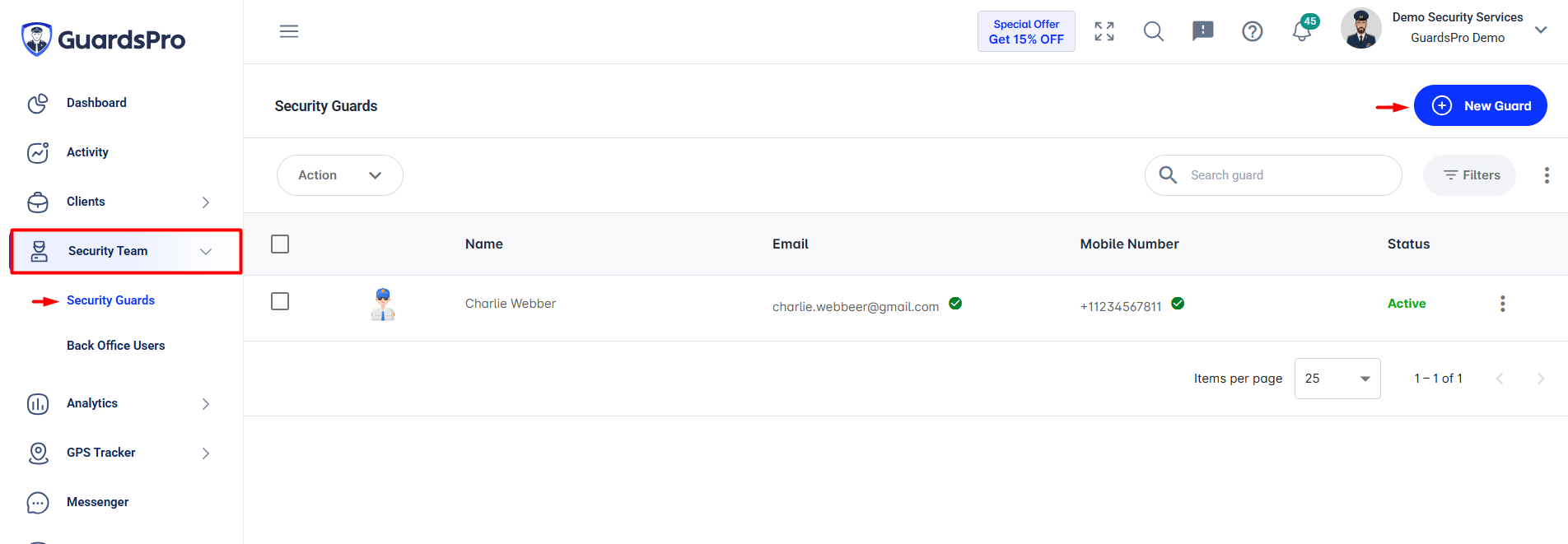1568x544 pixels.
Task: Open Clients in the sidebar
Action: [86, 202]
